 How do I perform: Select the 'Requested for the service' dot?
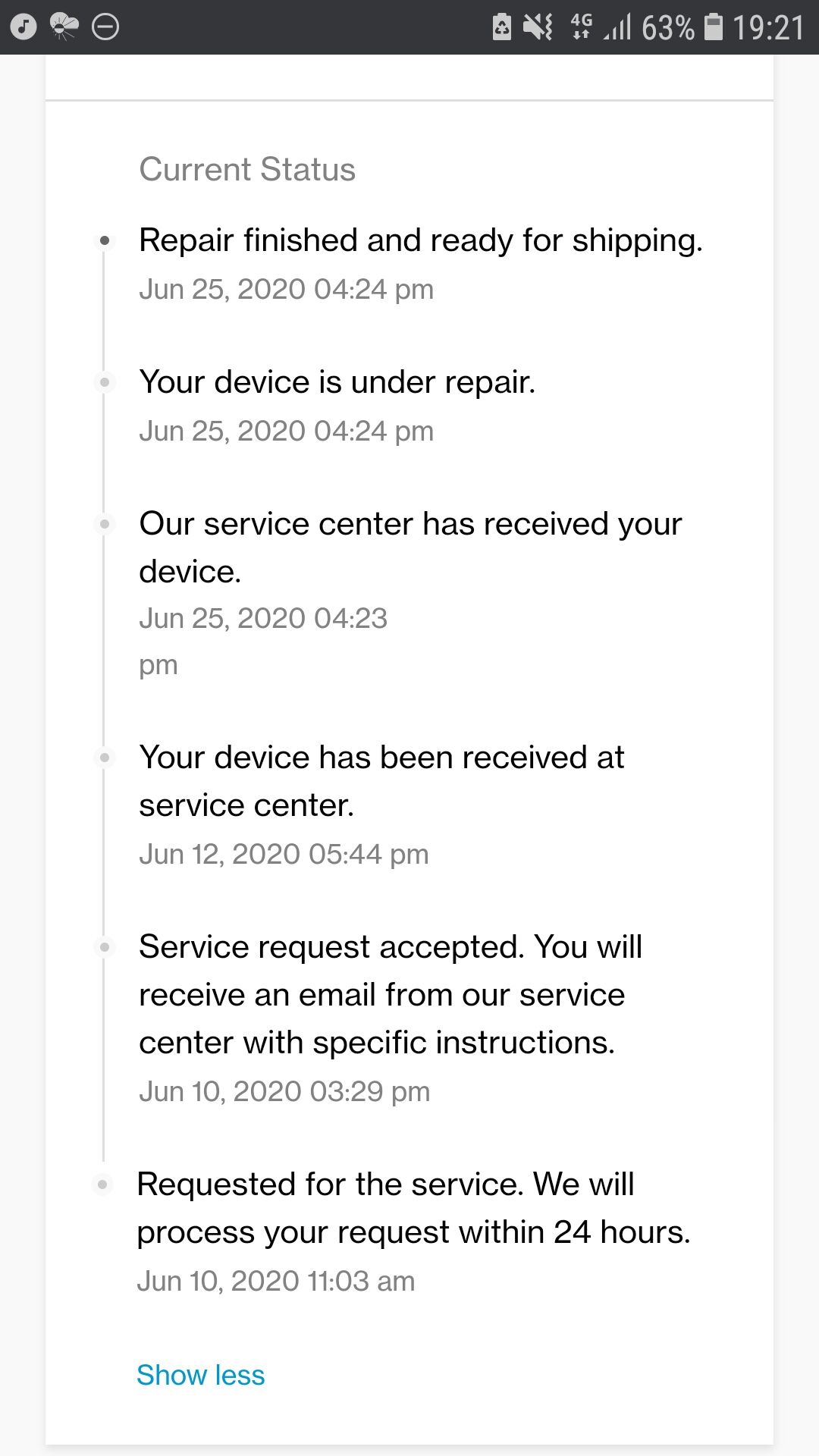tap(103, 1185)
